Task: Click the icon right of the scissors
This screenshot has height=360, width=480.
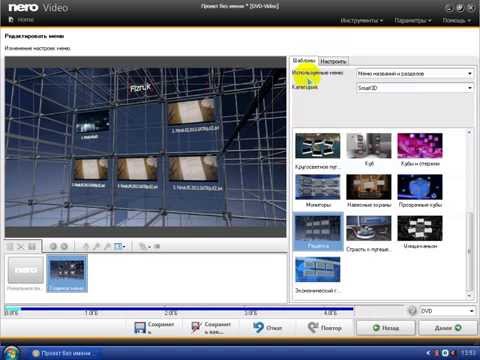Action: (x=32, y=247)
